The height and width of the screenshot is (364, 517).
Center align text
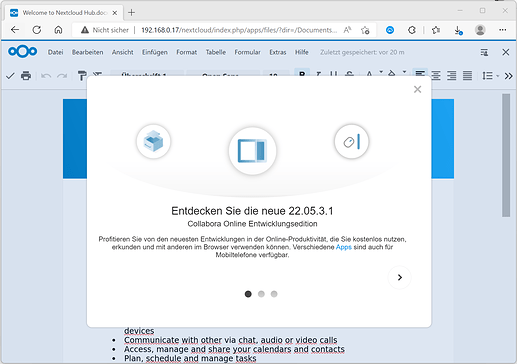click(436, 76)
